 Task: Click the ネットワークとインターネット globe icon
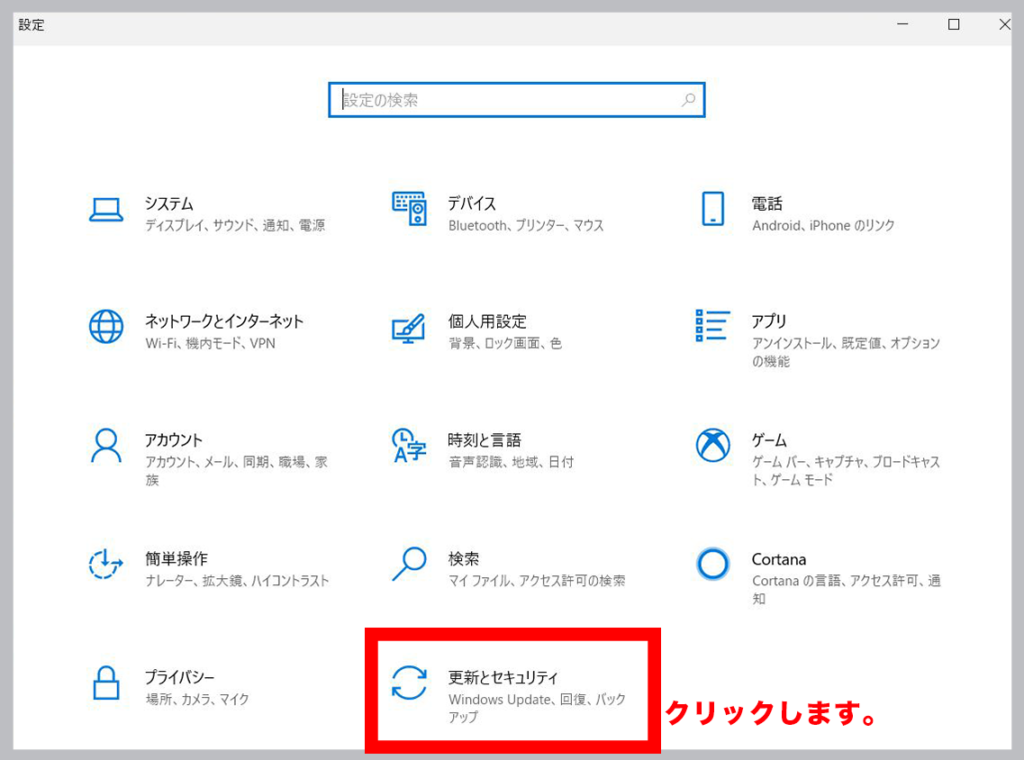(106, 326)
